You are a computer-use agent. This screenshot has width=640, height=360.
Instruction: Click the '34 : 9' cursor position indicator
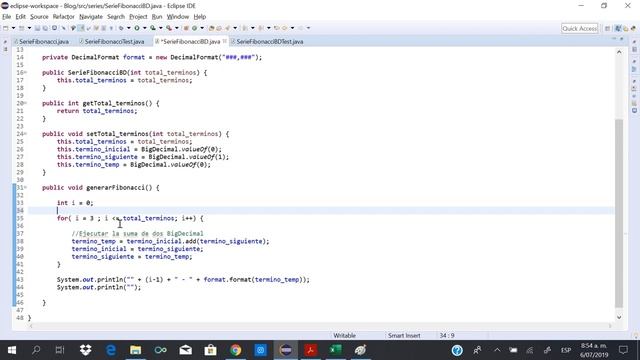pos(447,336)
